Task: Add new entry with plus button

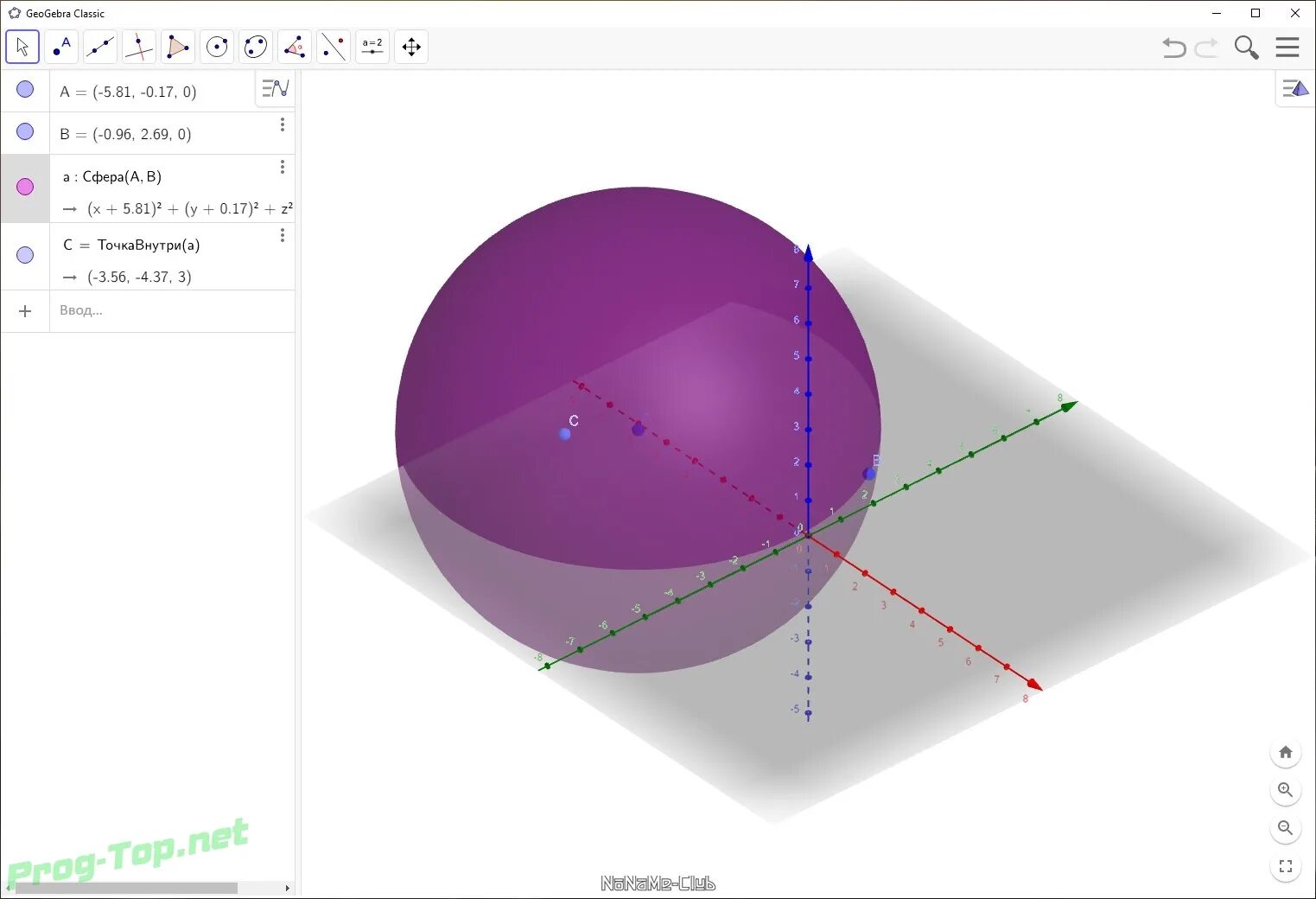Action: [25, 311]
